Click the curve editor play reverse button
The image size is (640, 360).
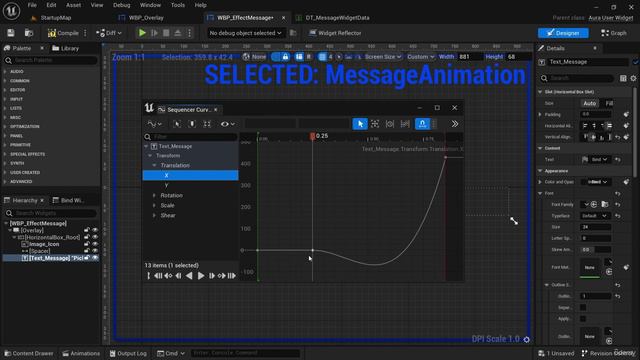point(189,276)
